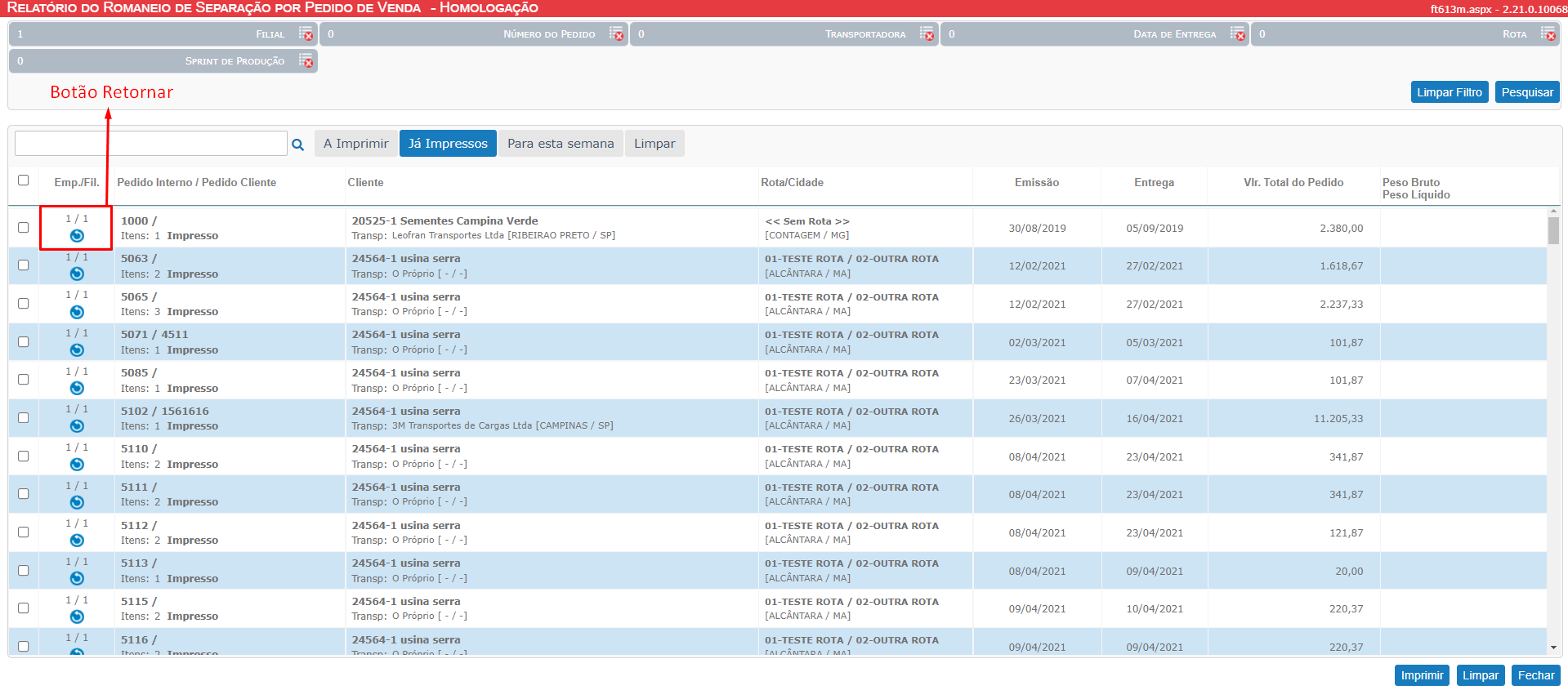Click the Rota/Cidade column header
Image resolution: width=1568 pixels, height=690 pixels.
(x=792, y=183)
